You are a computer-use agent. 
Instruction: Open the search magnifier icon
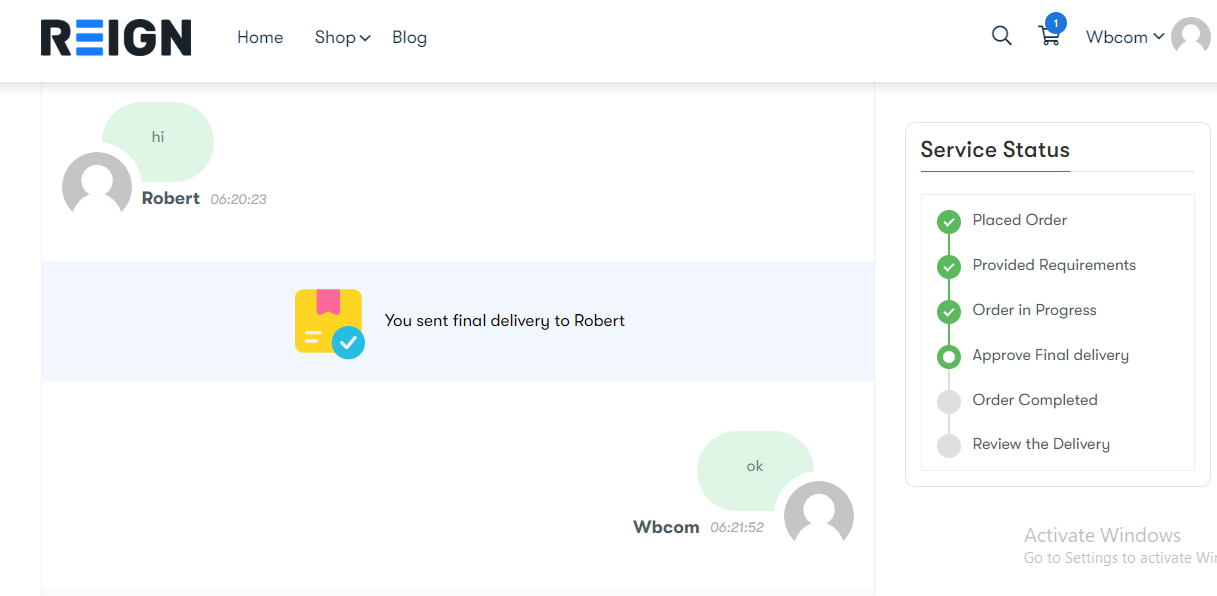click(1001, 36)
